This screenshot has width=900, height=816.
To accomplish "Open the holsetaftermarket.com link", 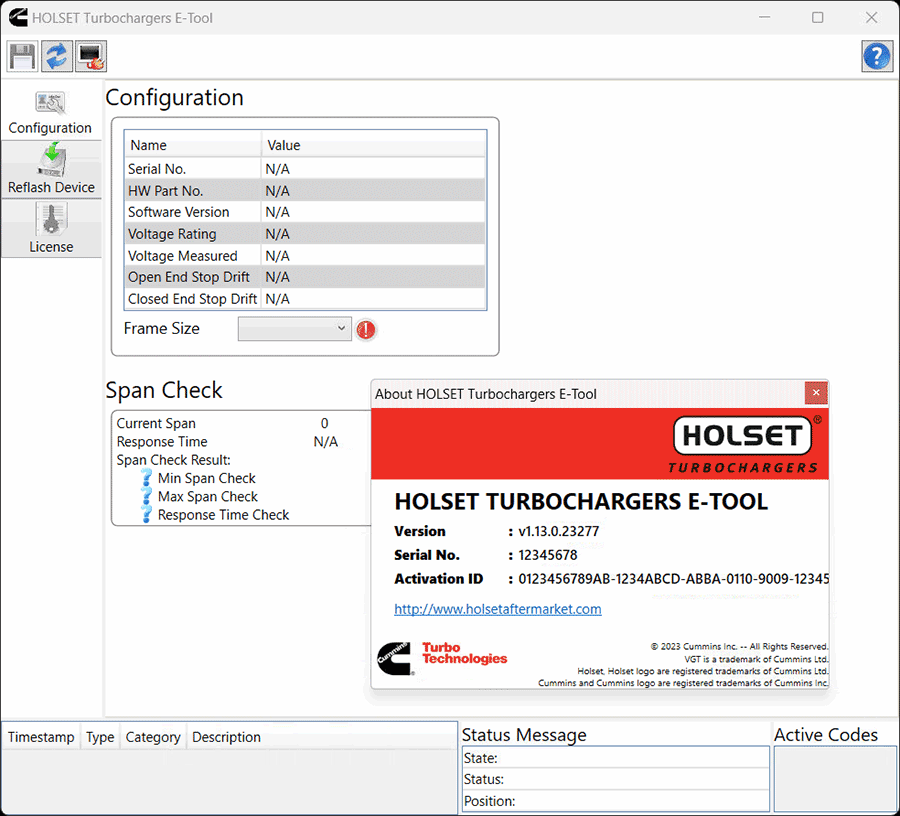I will 498,609.
